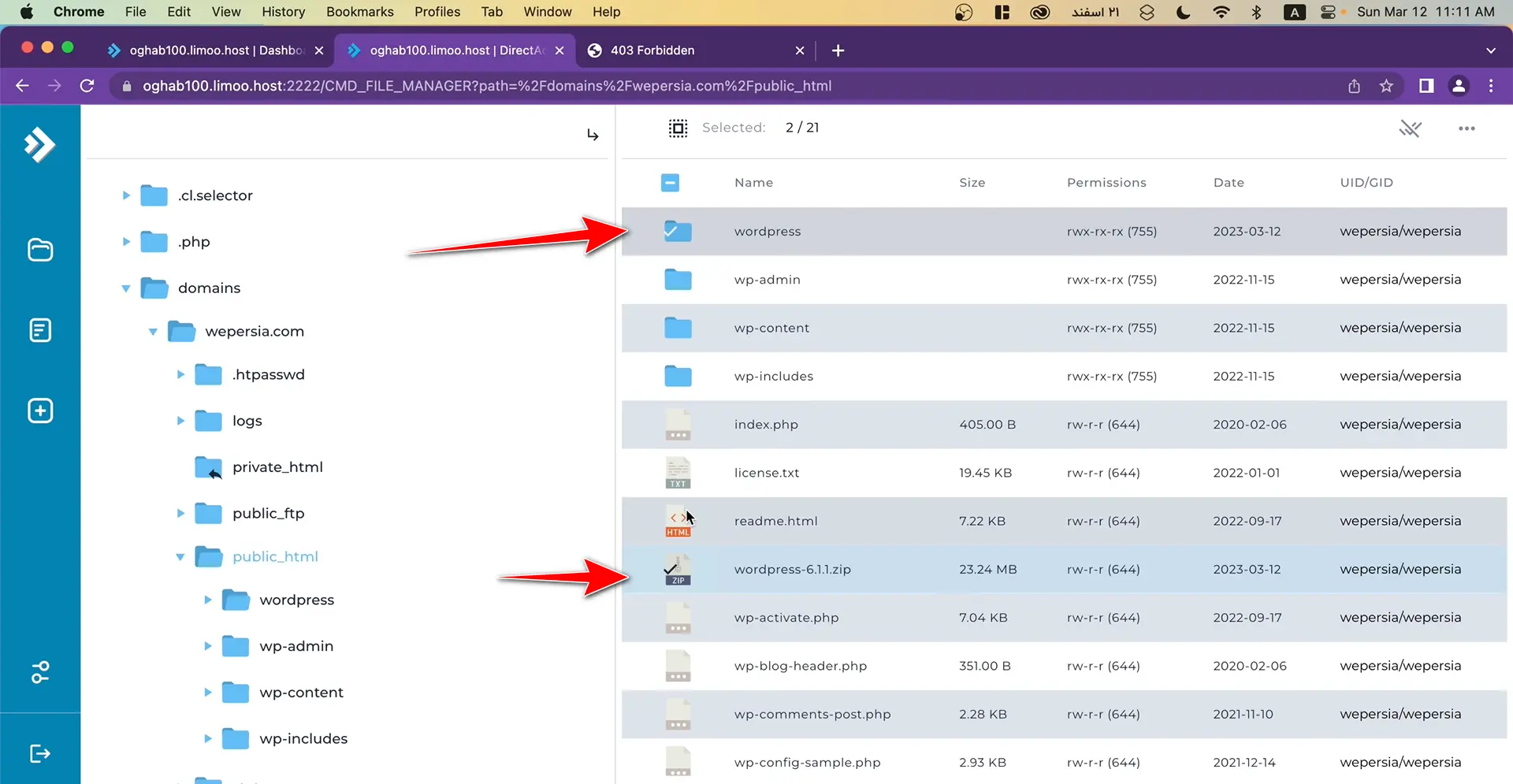Click the wp-activate.php file icon
This screenshot has width=1513, height=784.
[678, 618]
